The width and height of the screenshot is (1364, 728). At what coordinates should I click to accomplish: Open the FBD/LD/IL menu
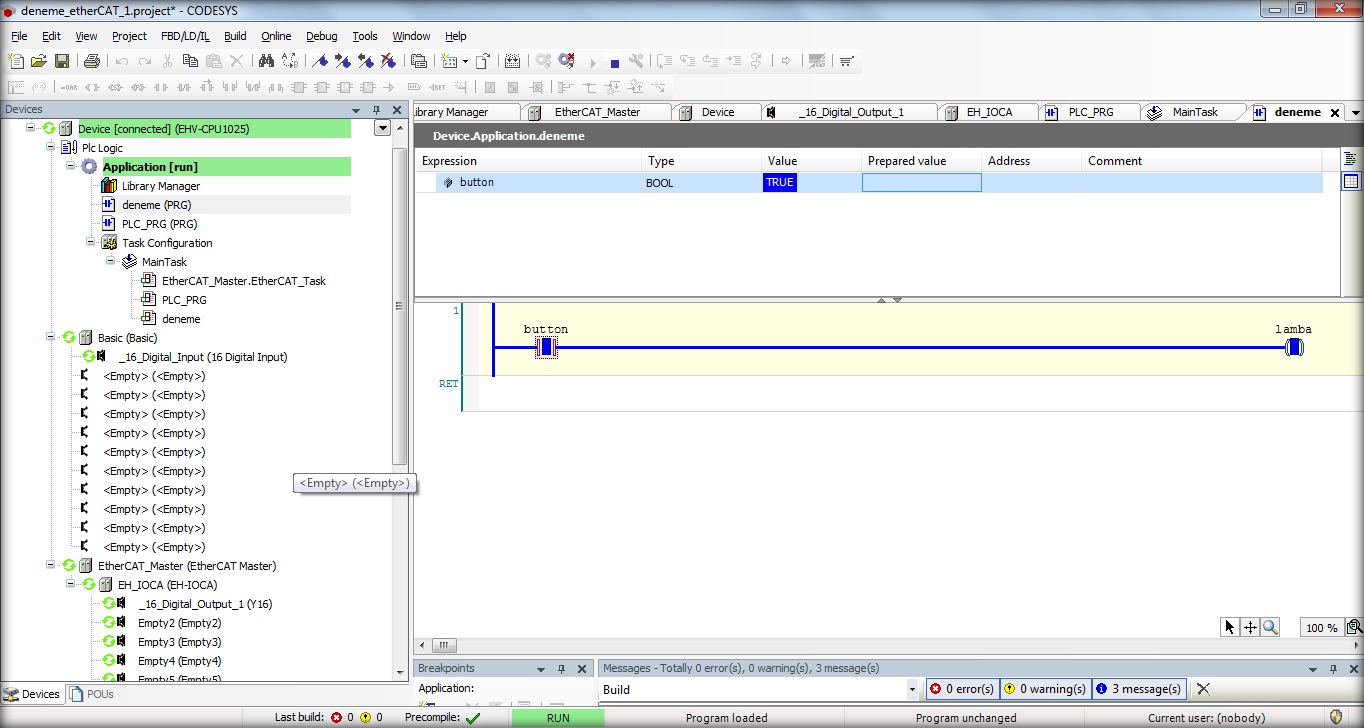coord(185,36)
